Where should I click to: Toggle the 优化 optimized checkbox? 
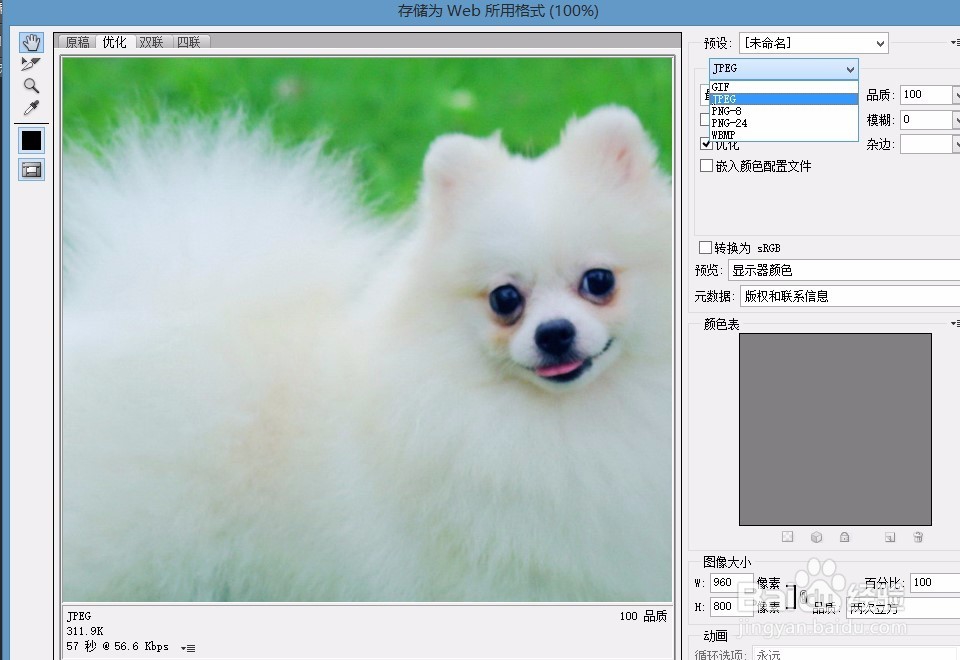706,145
